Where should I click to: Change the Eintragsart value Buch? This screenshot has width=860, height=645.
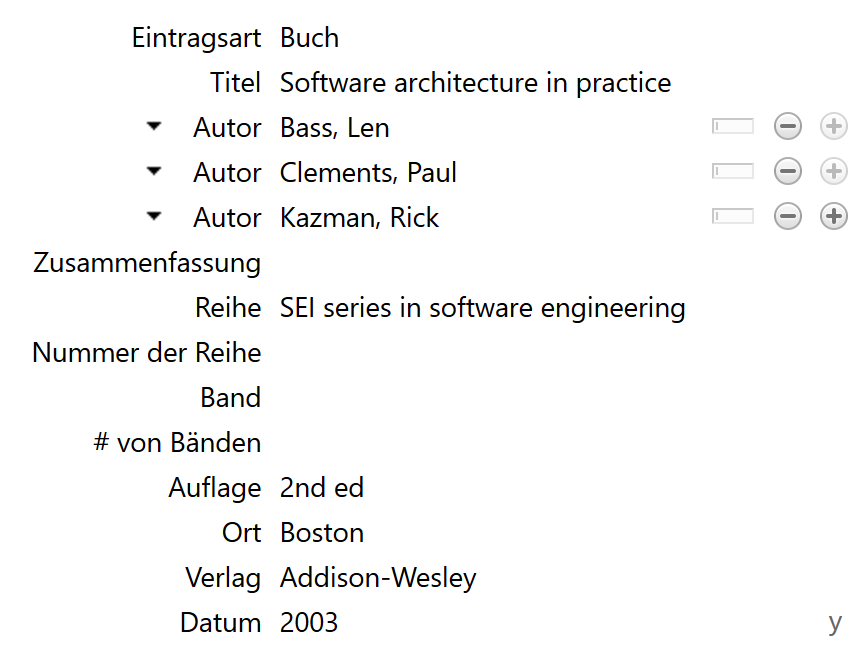click(x=309, y=38)
